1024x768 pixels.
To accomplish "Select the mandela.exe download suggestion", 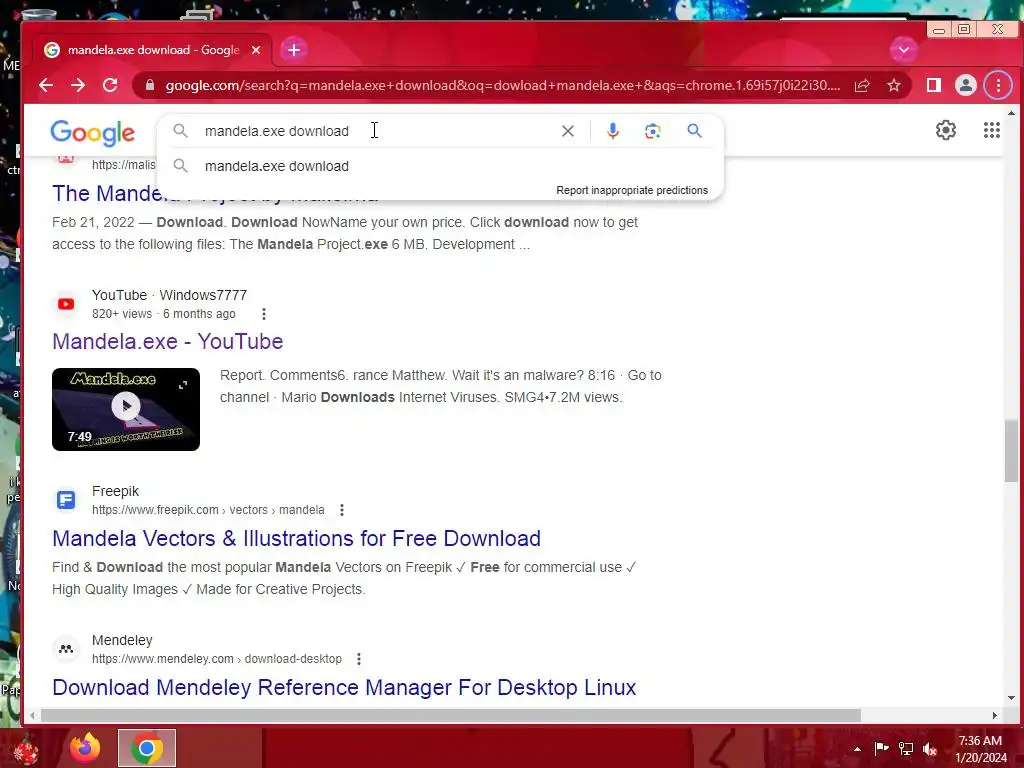I will [440, 166].
